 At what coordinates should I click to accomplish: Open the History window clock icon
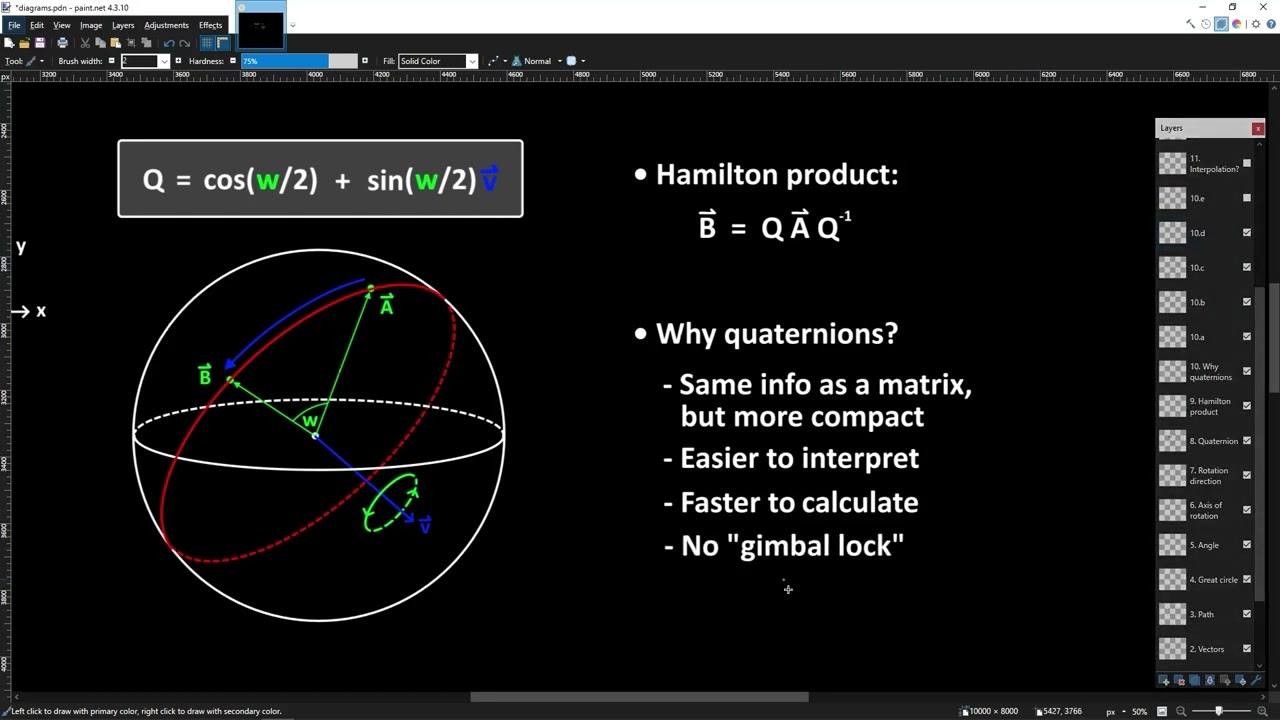click(x=1205, y=24)
